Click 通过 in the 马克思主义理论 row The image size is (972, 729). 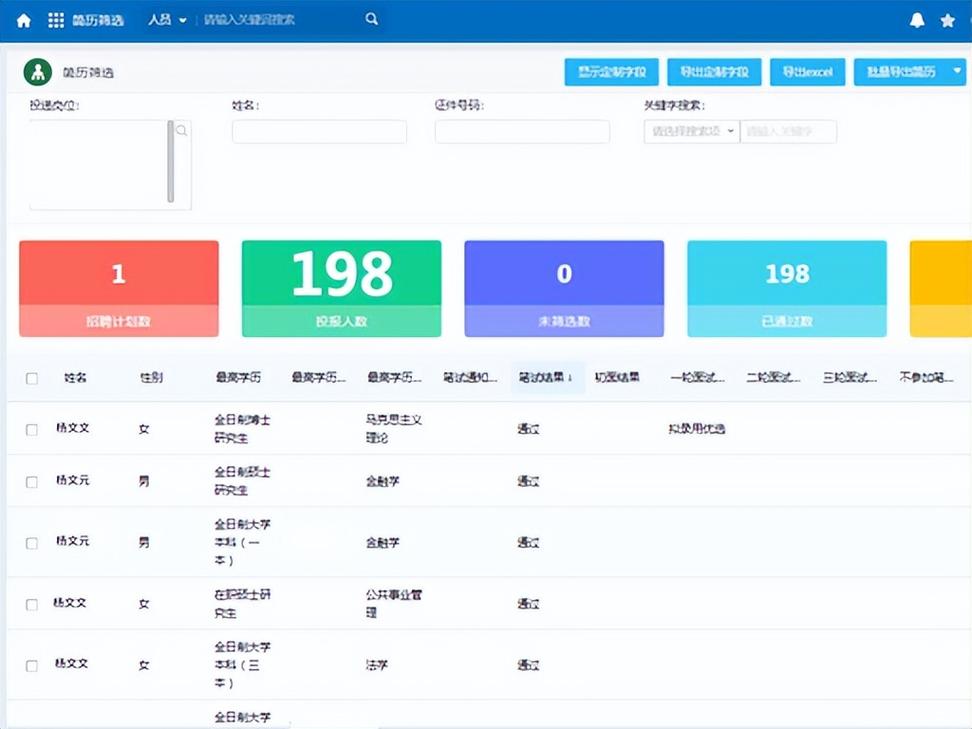point(528,429)
